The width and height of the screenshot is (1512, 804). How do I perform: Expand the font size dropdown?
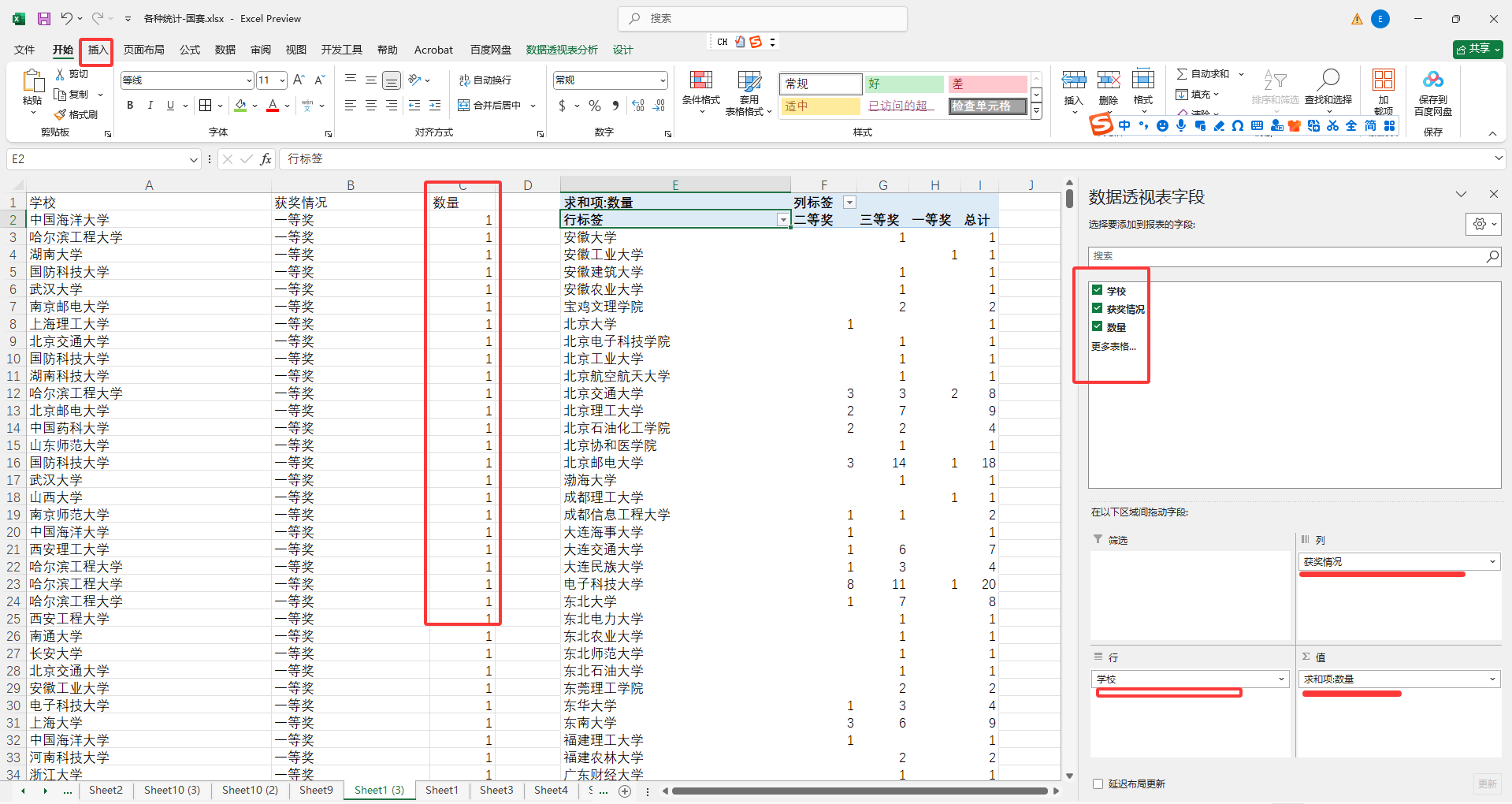282,80
